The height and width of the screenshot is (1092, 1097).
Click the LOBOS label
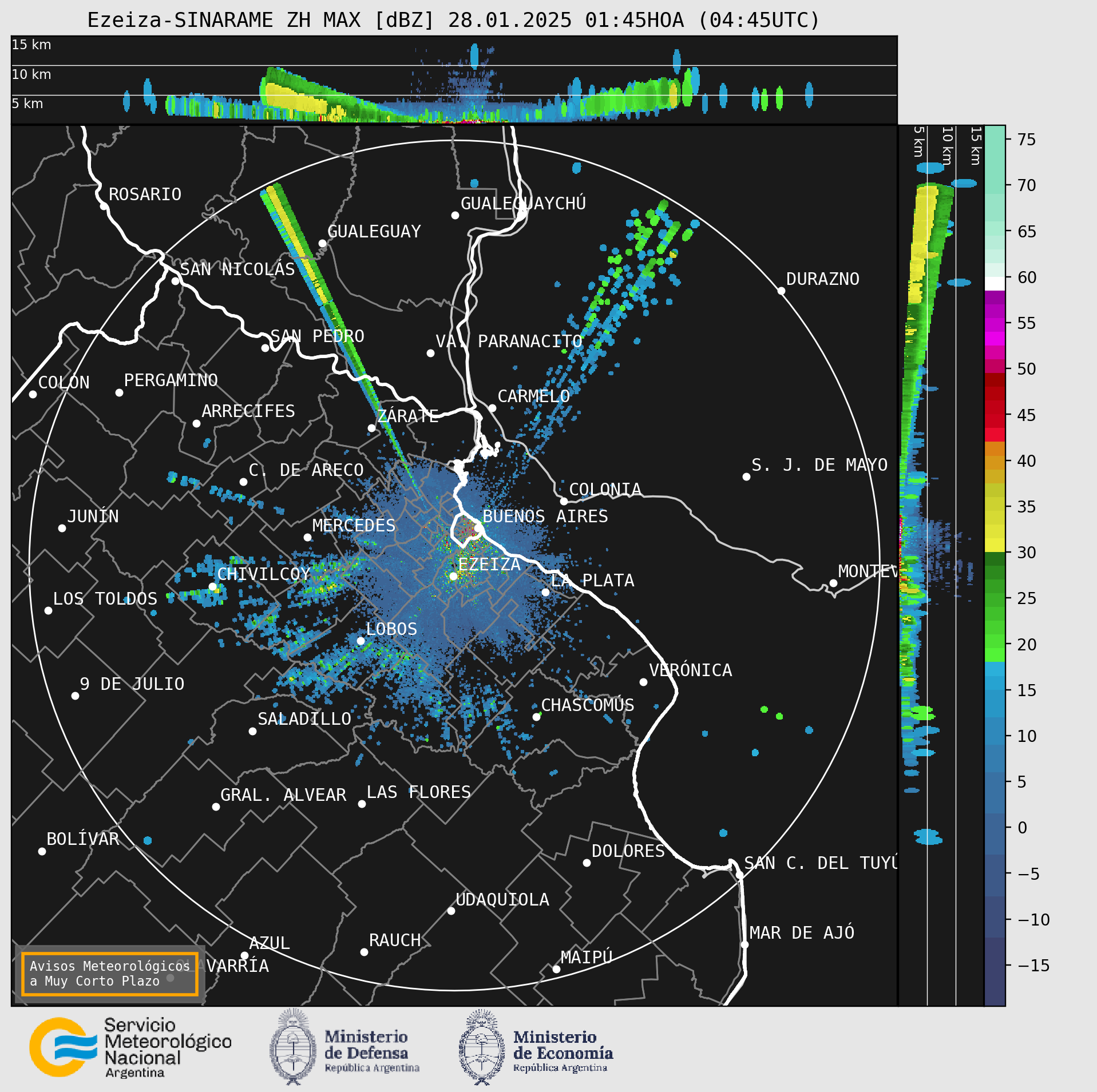pyautogui.click(x=391, y=629)
